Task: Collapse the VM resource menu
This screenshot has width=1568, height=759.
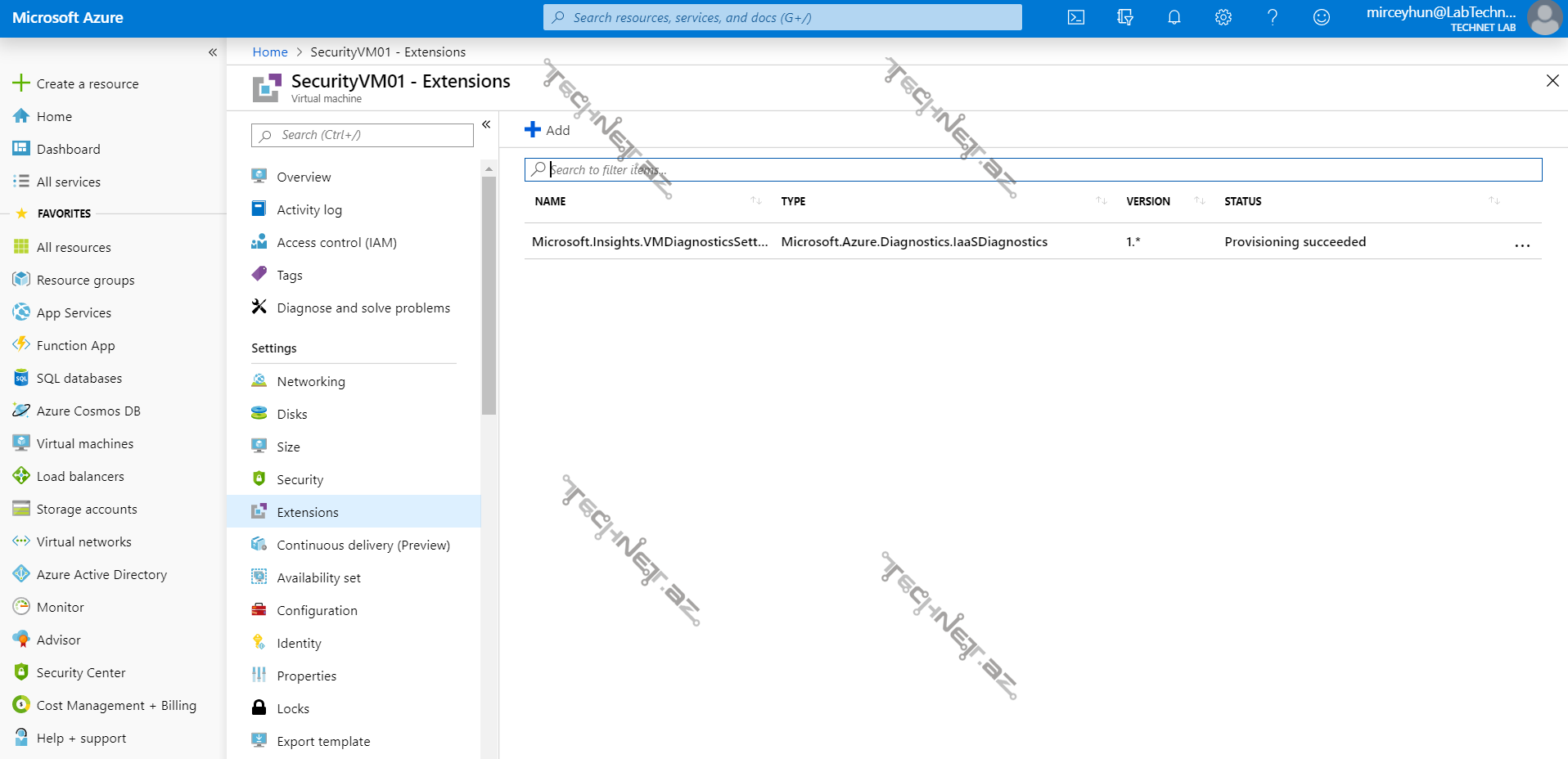Action: 486,124
